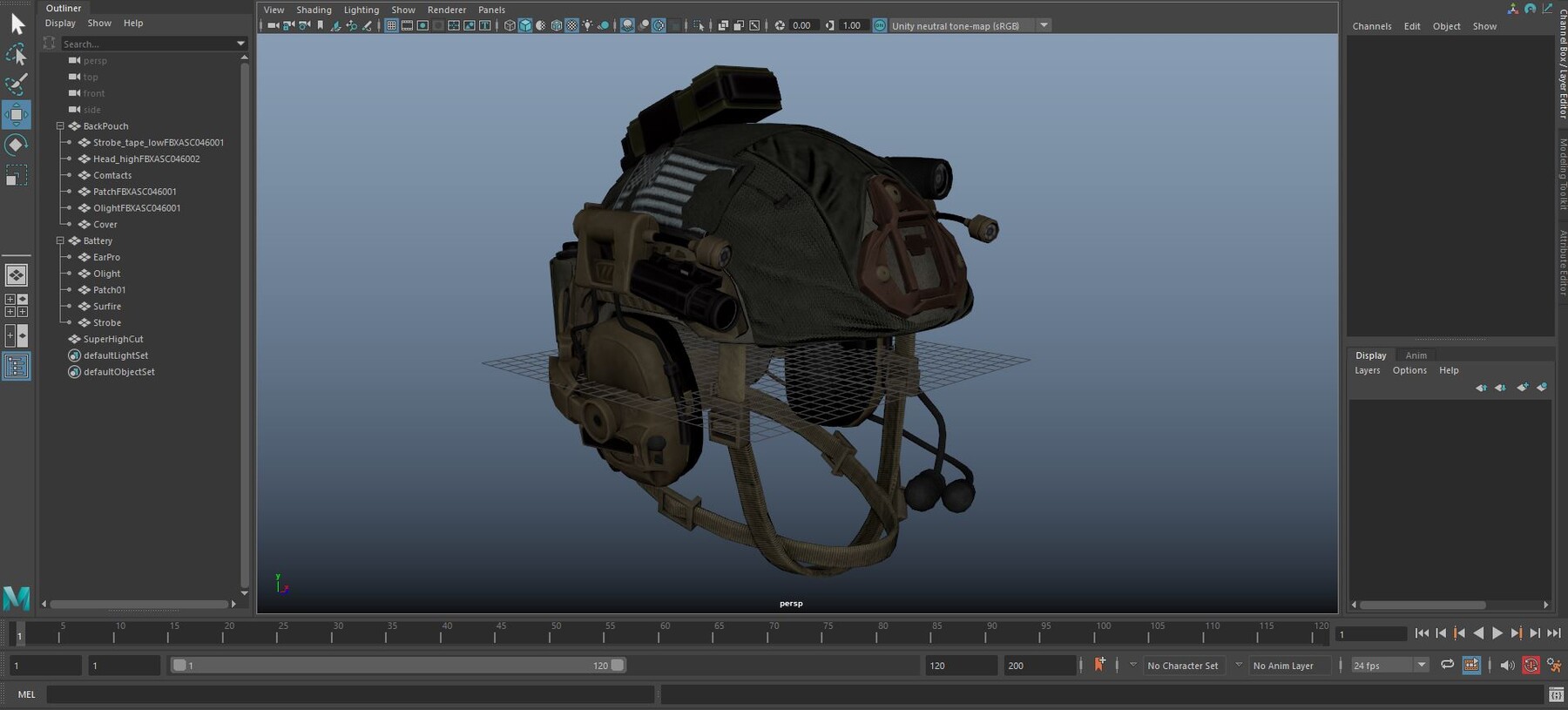Select the Comtacts node

(x=112, y=175)
